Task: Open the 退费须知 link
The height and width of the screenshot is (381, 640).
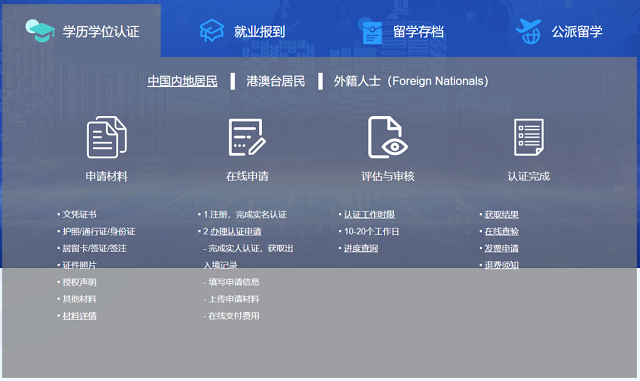Action: pos(502,265)
